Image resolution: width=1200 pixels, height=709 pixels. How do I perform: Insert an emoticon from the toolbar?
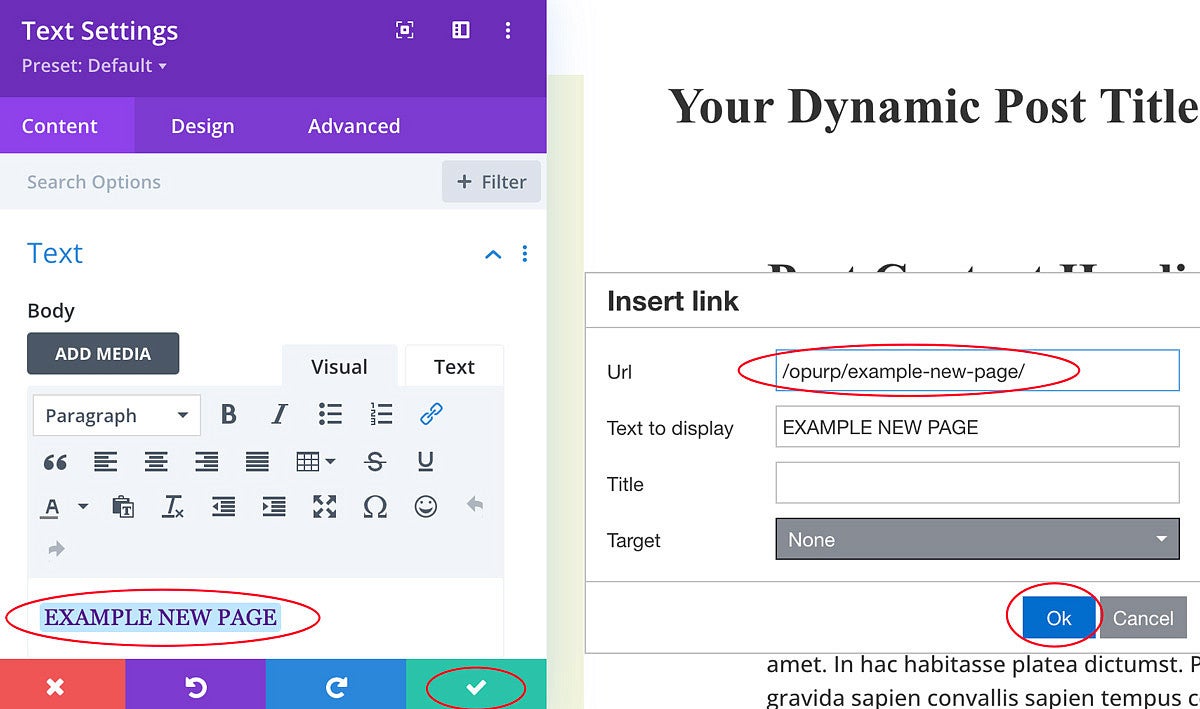[x=424, y=506]
